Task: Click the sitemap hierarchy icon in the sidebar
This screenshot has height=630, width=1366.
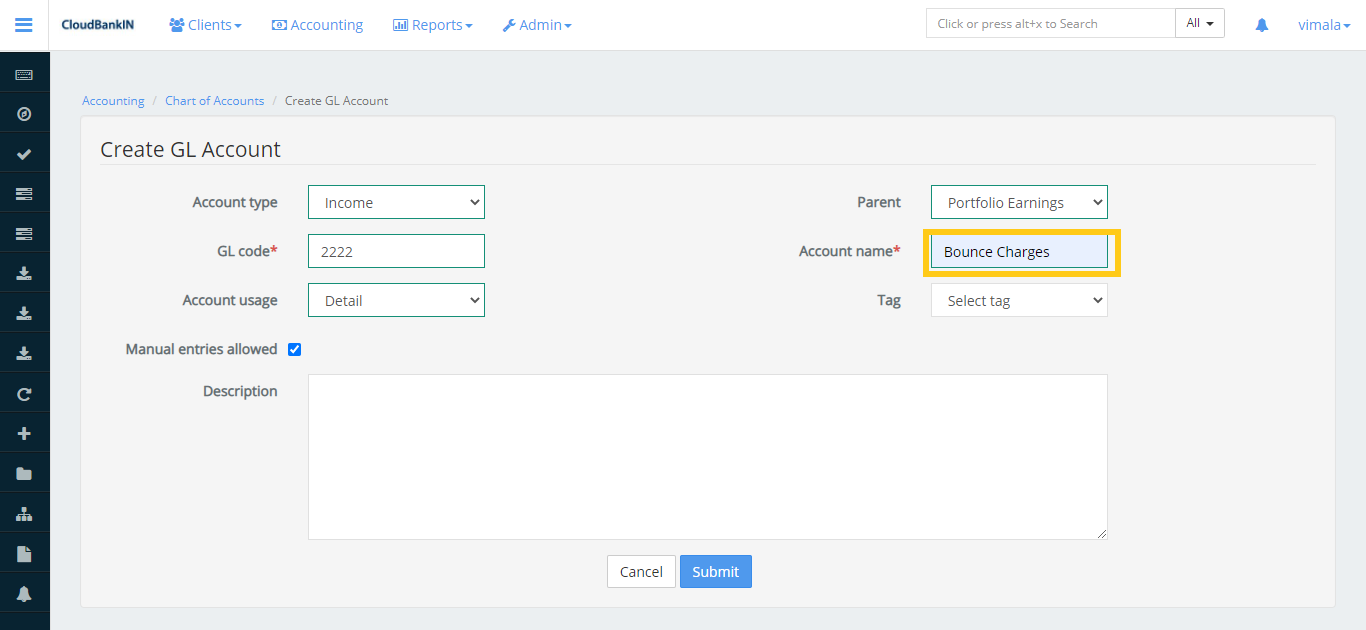Action: 24,514
